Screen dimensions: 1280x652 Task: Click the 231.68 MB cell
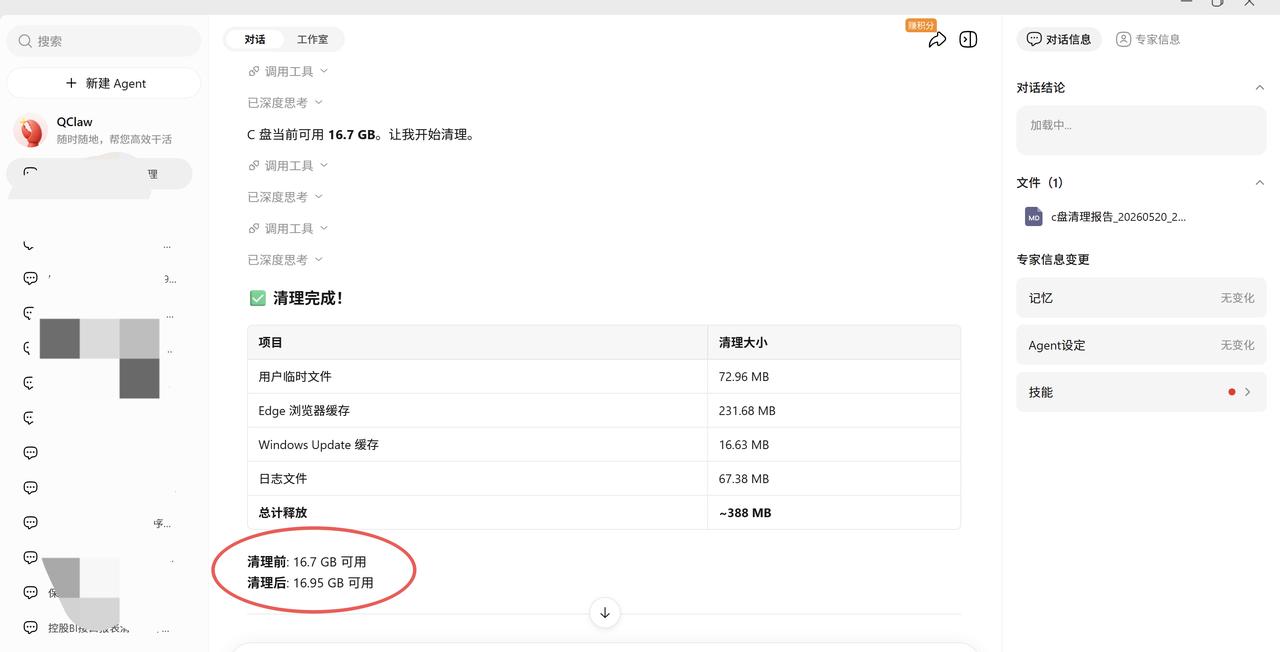834,411
